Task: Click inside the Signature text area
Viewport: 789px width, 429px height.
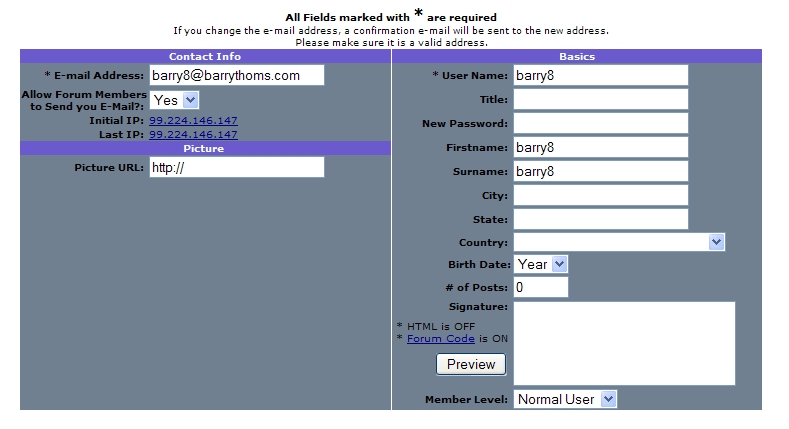Action: (624, 344)
